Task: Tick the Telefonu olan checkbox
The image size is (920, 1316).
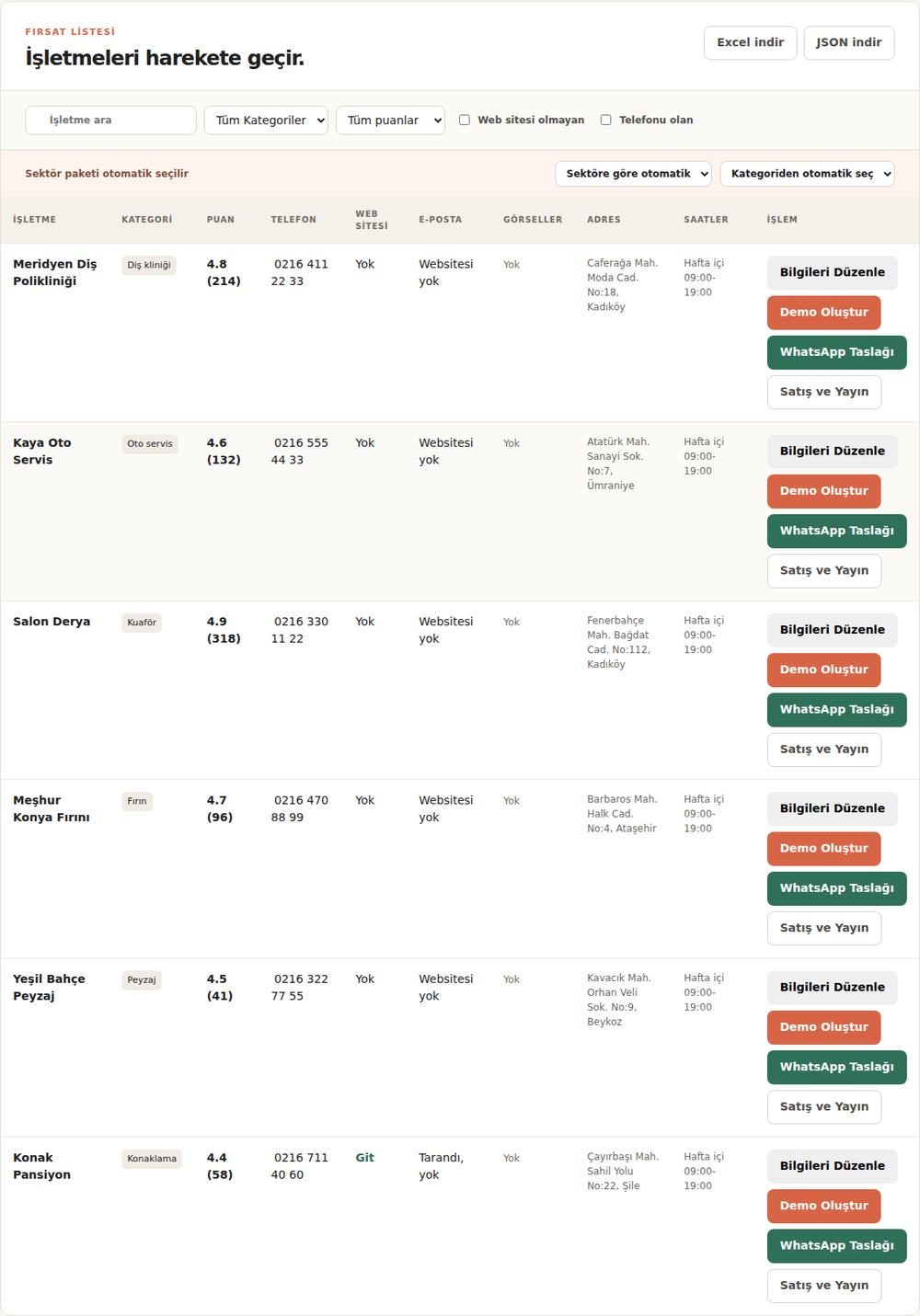Action: 606,120
